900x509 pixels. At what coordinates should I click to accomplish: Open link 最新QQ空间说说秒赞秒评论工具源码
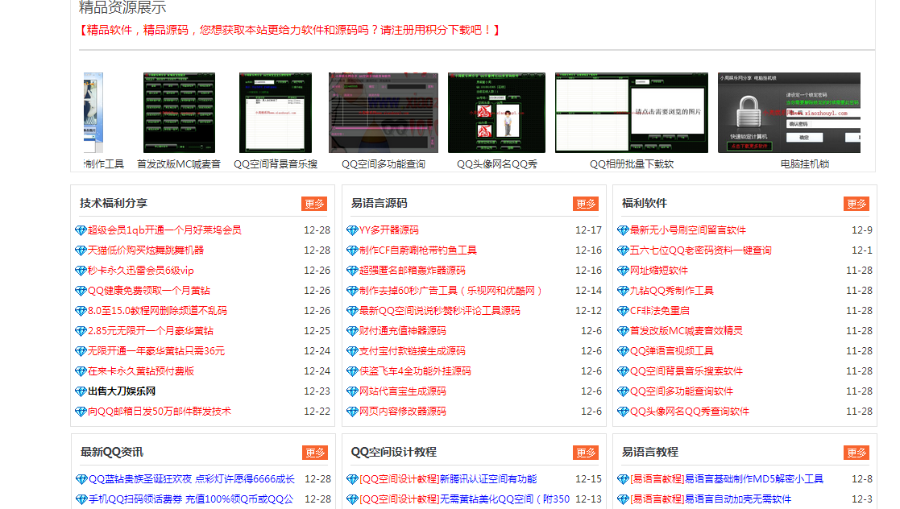[x=440, y=310]
